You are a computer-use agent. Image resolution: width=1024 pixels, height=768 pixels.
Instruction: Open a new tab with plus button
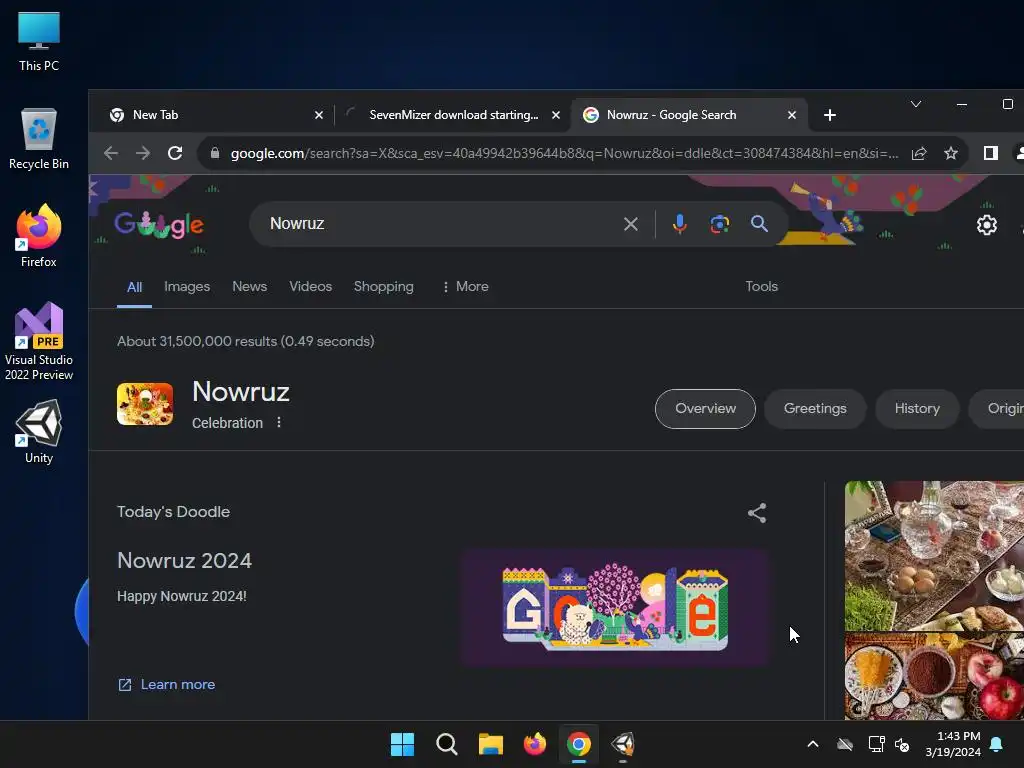829,116
